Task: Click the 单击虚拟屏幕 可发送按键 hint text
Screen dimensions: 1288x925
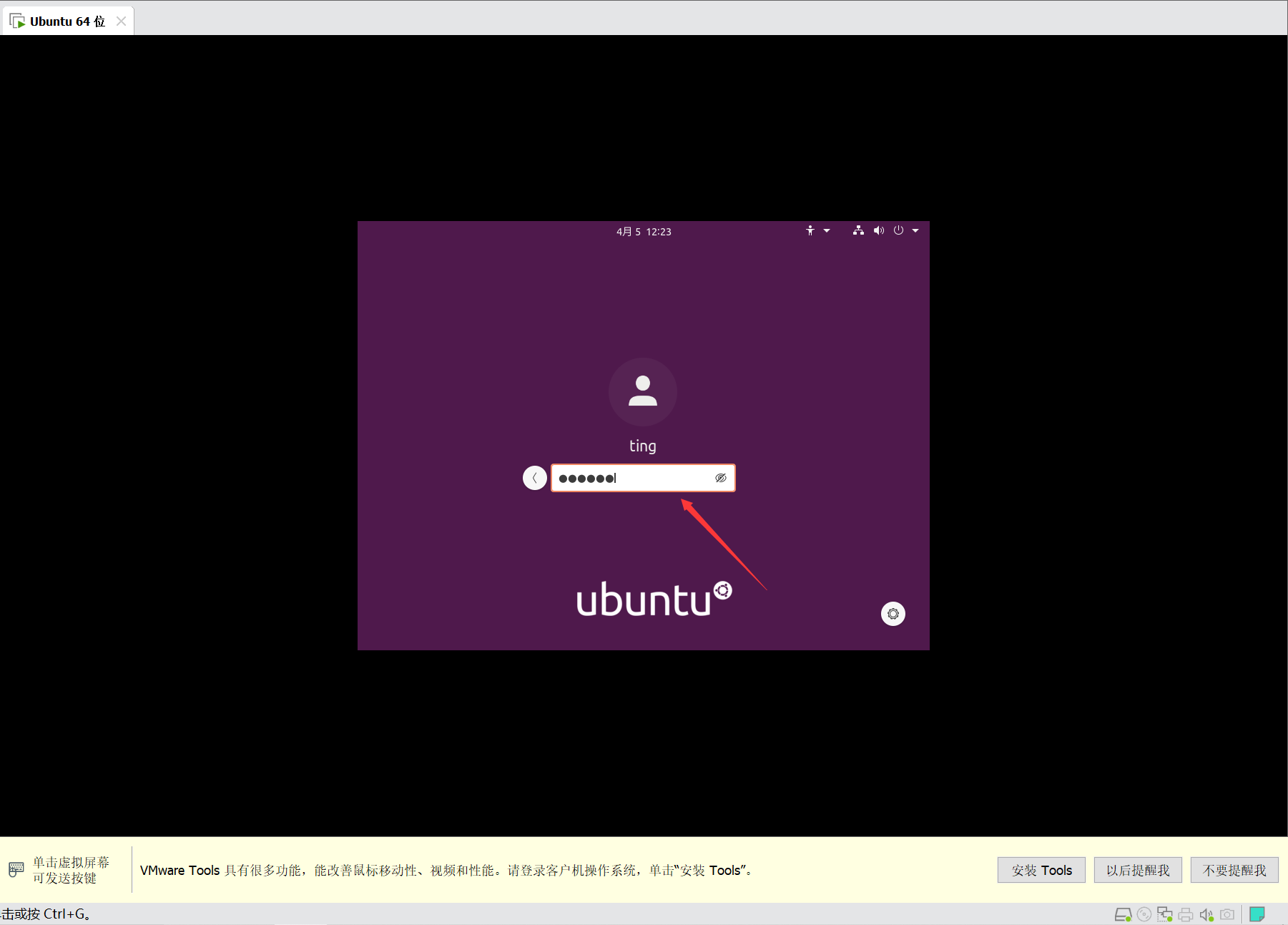Action: (x=71, y=870)
